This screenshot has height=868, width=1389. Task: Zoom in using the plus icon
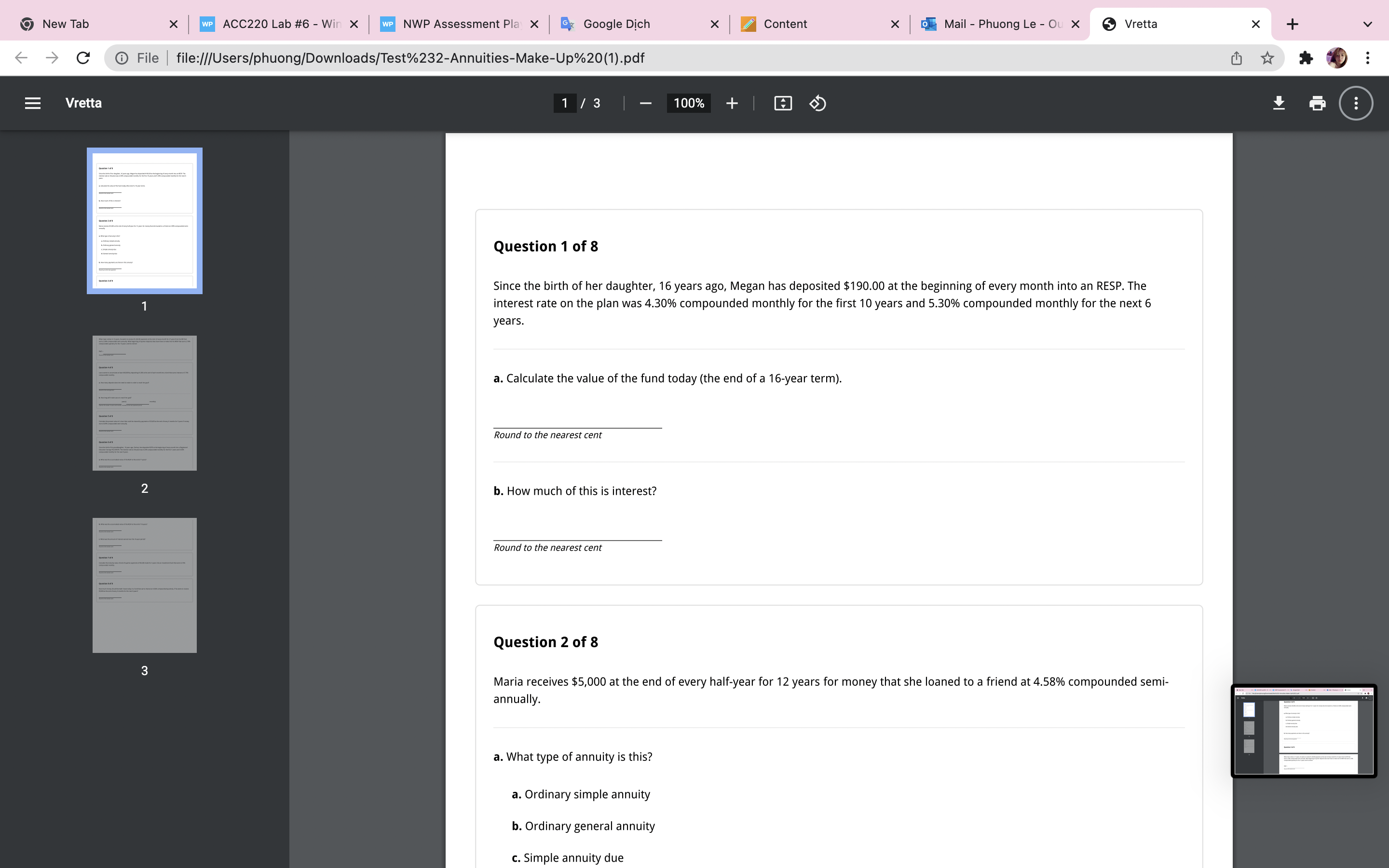click(x=733, y=103)
